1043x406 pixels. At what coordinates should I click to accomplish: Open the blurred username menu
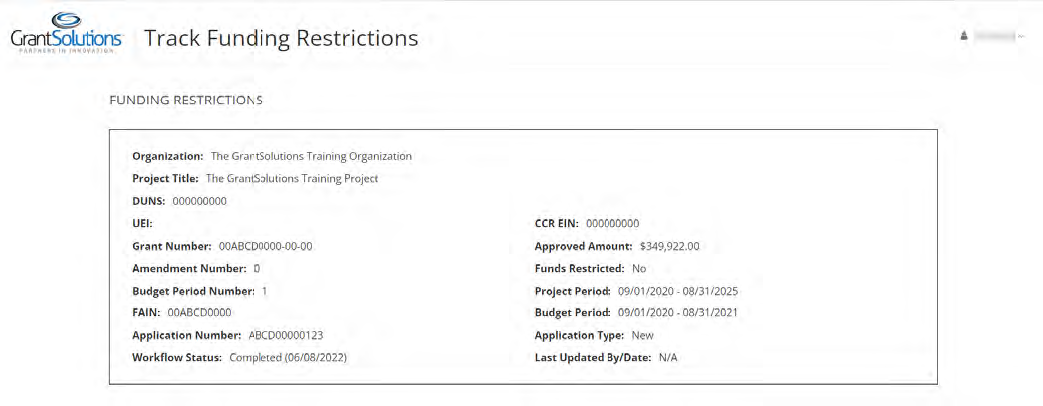(993, 36)
